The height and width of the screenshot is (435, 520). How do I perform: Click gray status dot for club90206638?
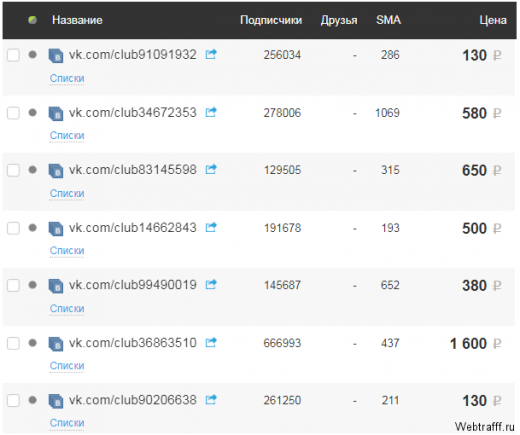pos(32,400)
